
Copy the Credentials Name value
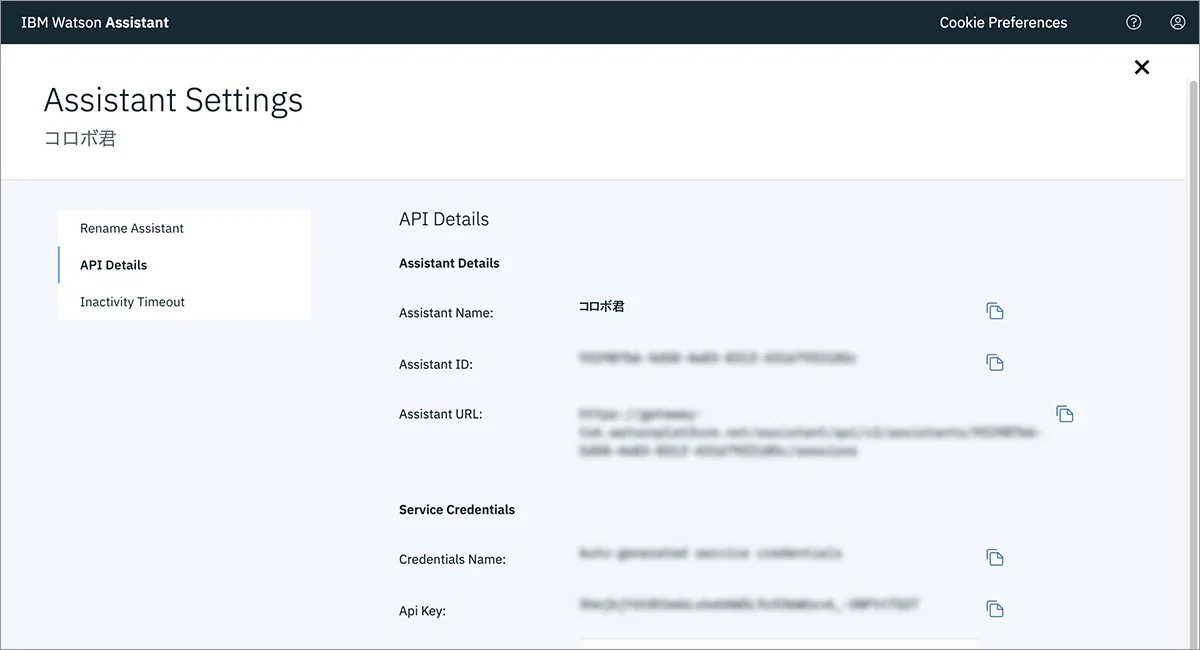pyautogui.click(x=995, y=557)
